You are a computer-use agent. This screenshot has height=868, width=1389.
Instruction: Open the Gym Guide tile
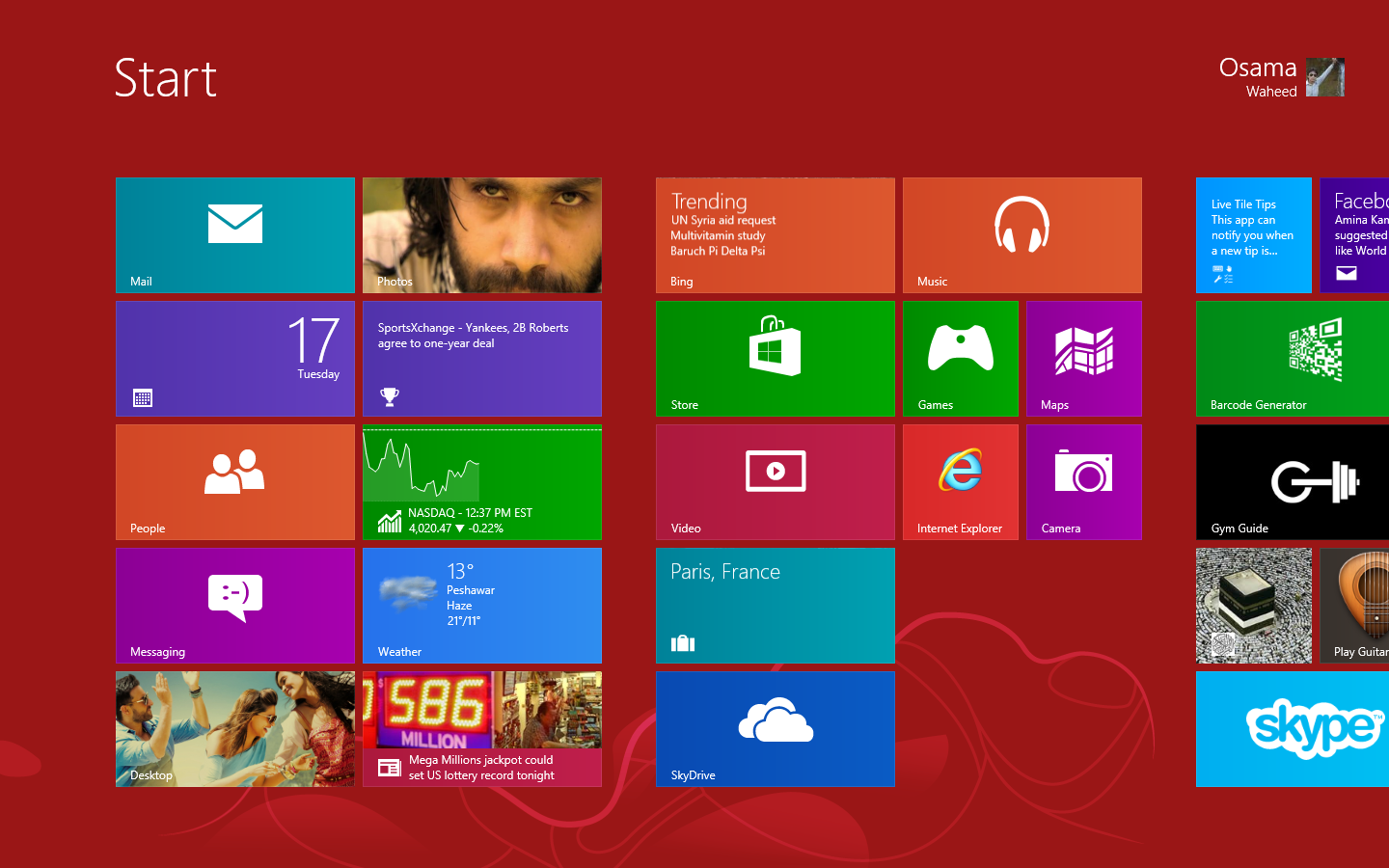[1293, 482]
